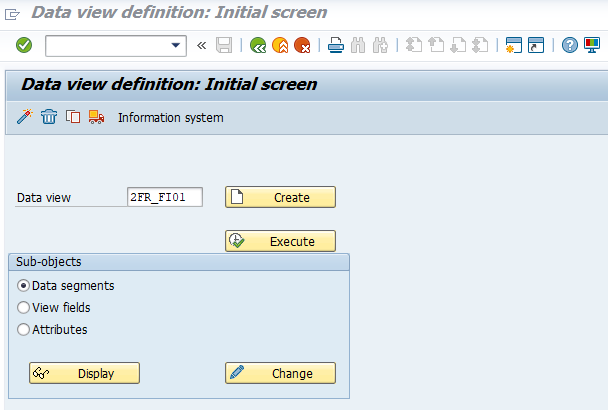The height and width of the screenshot is (410, 608).
Task: Open the command field dropdown arrow
Action: pos(177,45)
